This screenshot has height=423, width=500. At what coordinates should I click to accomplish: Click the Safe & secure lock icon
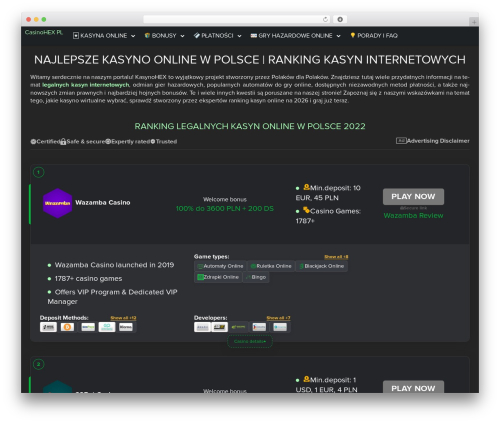(x=63, y=142)
